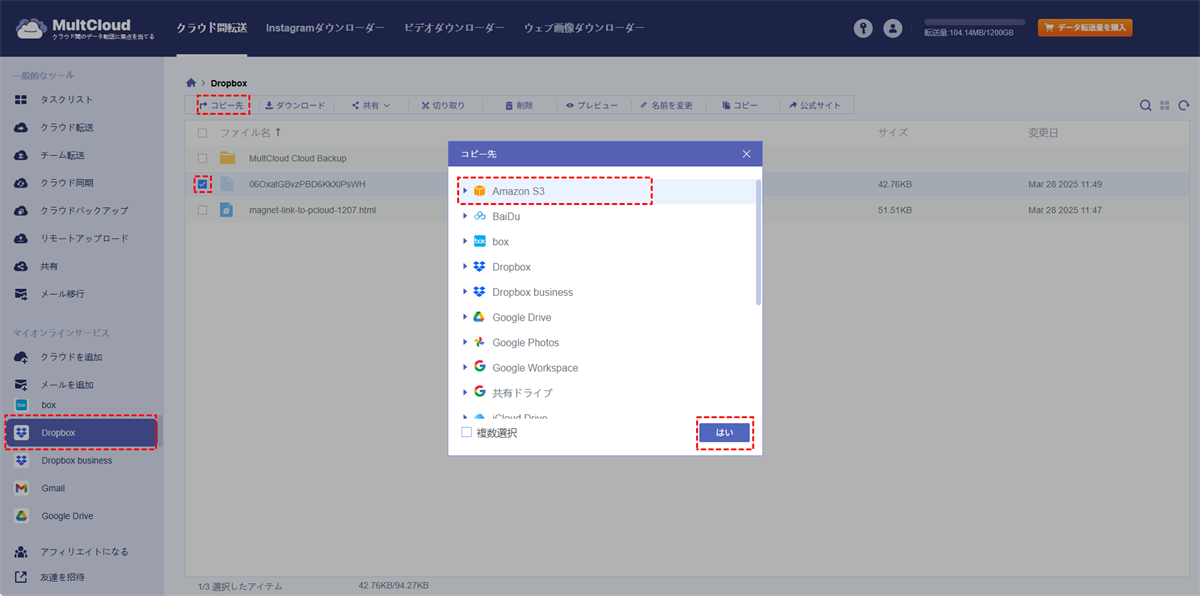The height and width of the screenshot is (596, 1200).
Task: Expand box in copy dialog
Action: [x=465, y=241]
